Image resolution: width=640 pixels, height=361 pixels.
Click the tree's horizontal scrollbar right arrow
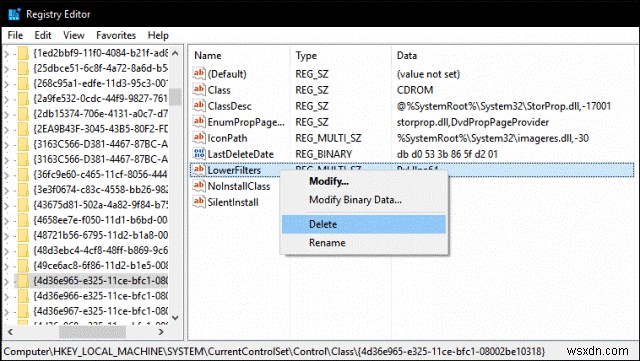(161, 332)
